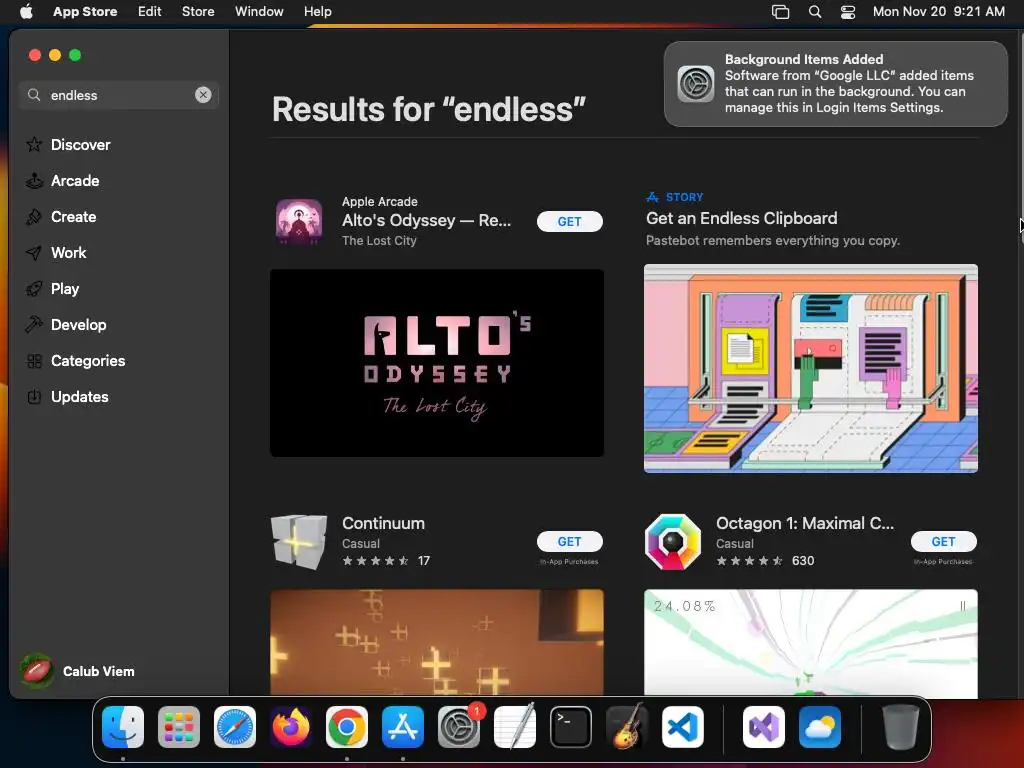Open the Apple menu
Viewport: 1024px width, 768px height.
[26, 11]
